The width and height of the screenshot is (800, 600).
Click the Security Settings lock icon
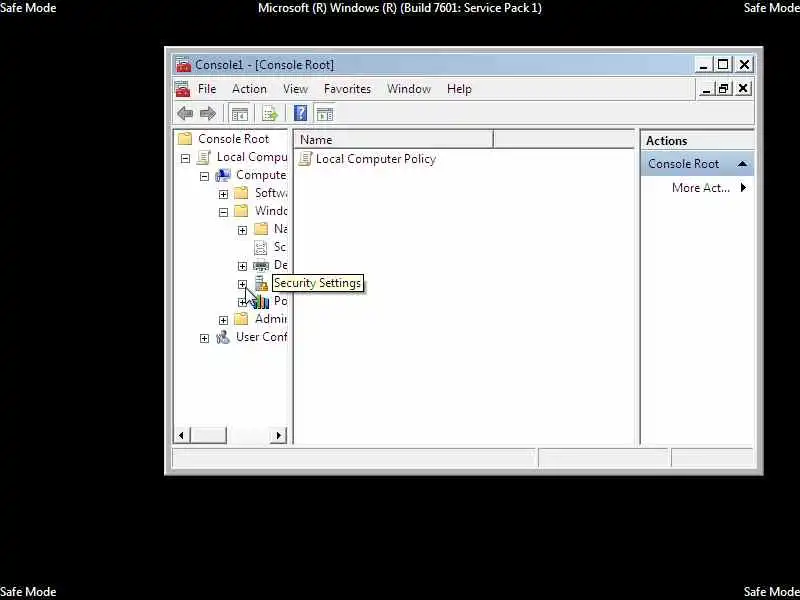coord(261,283)
